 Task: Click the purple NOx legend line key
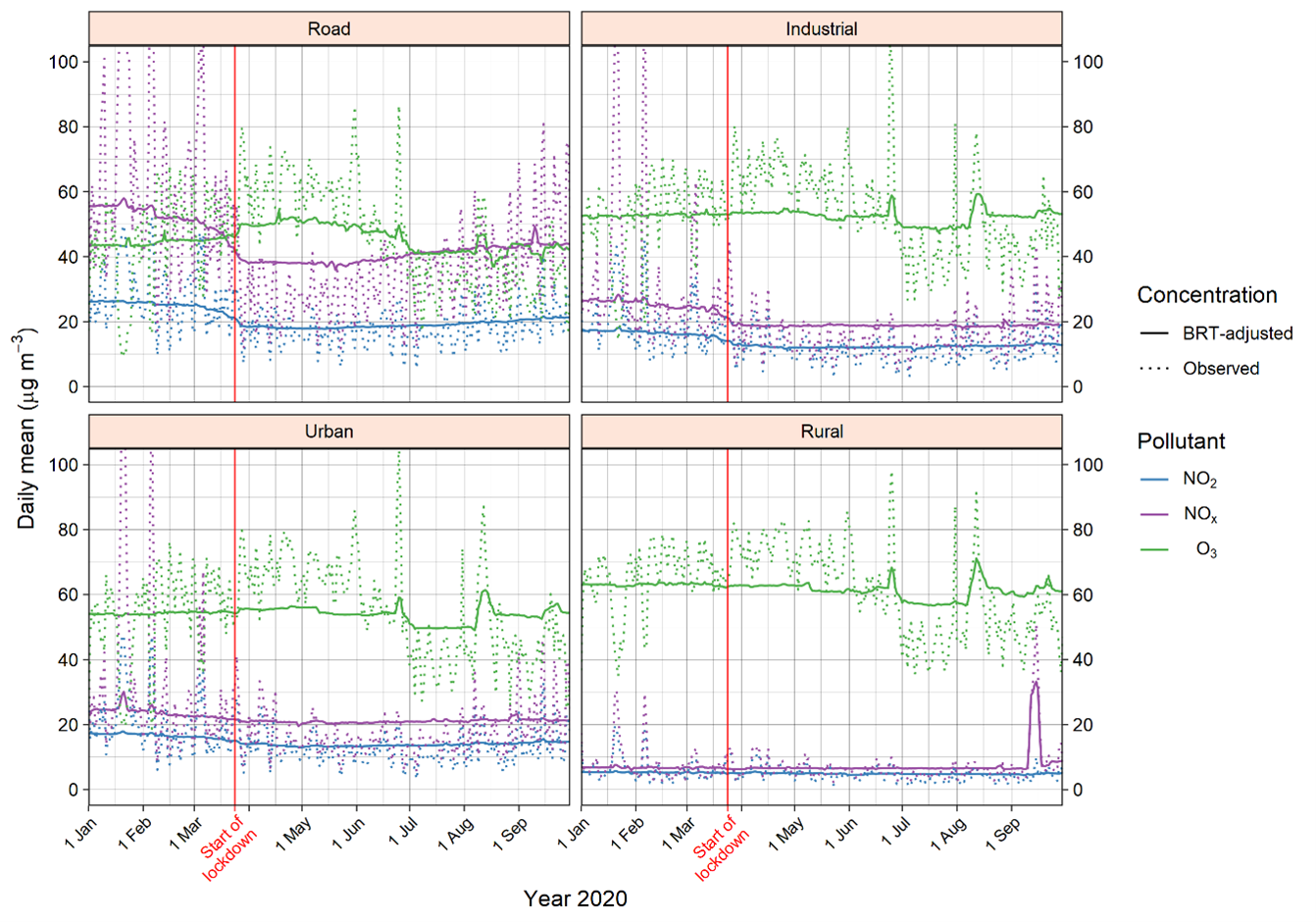pos(1154,515)
